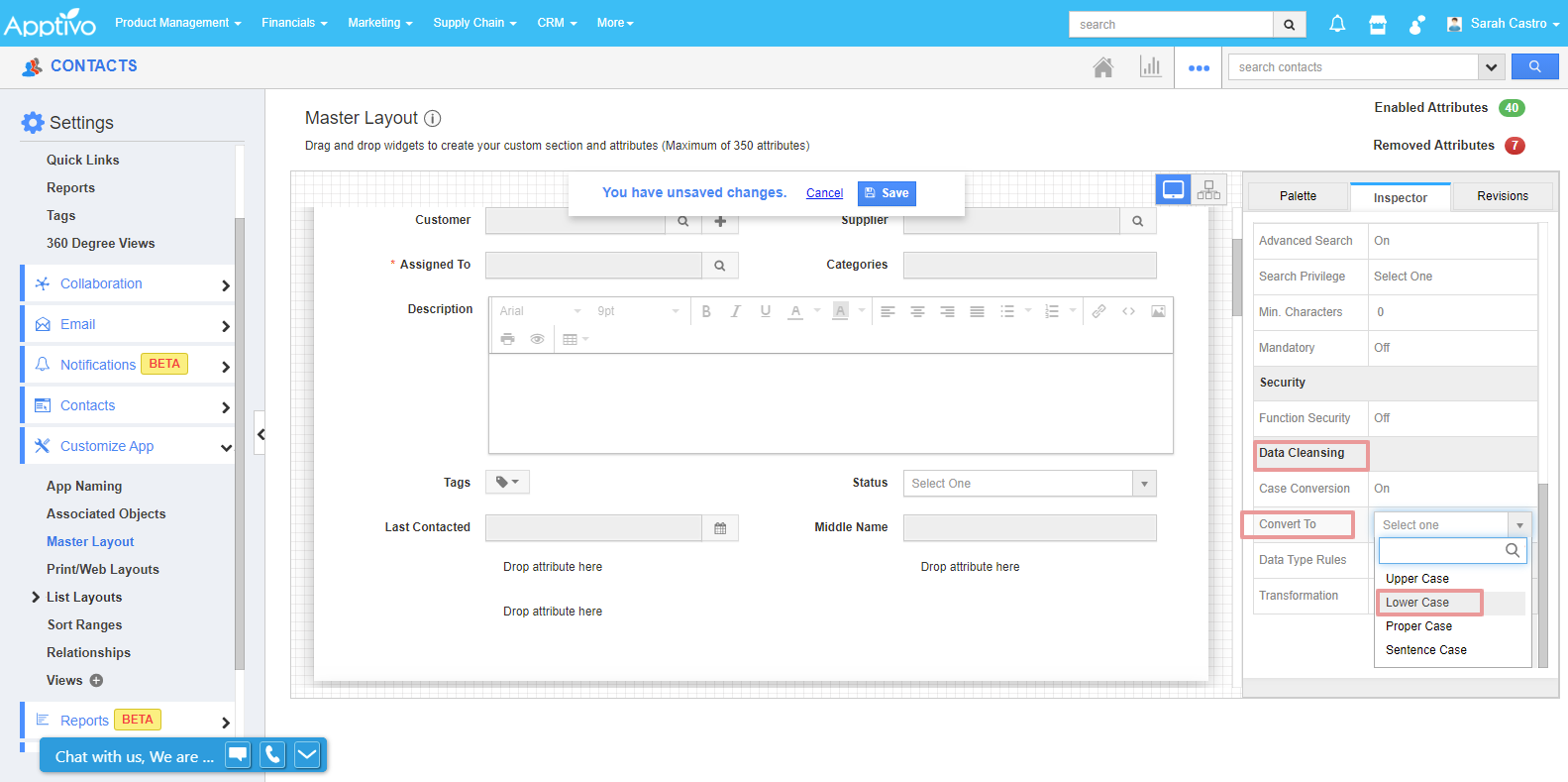Screen dimensions: 1568x782
Task: Click the print icon in editor
Action: [507, 339]
